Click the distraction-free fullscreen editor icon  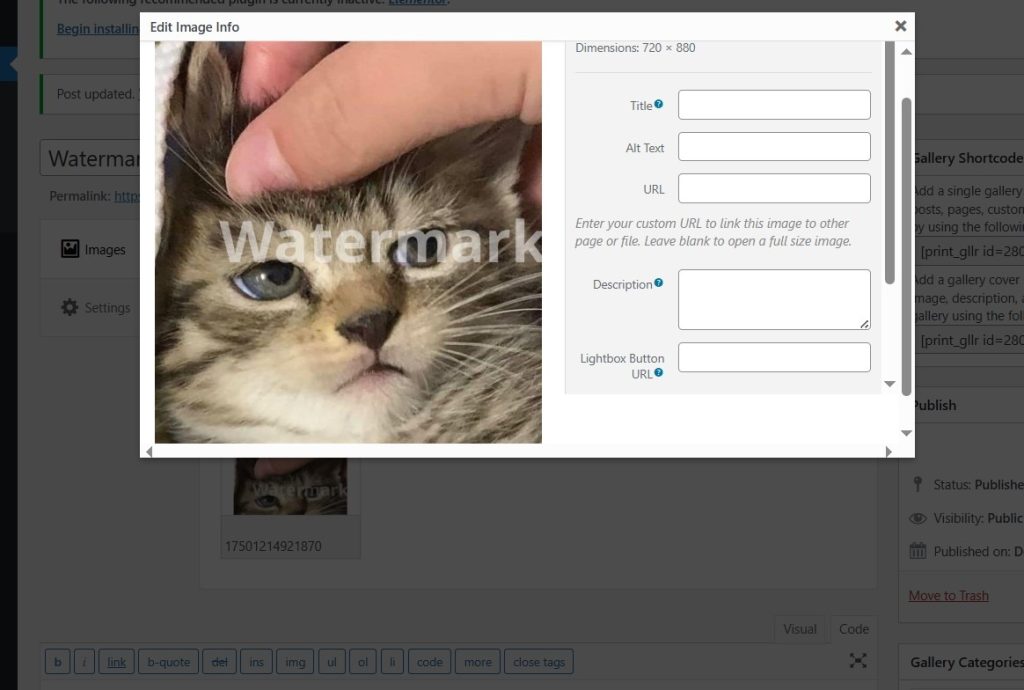point(858,661)
